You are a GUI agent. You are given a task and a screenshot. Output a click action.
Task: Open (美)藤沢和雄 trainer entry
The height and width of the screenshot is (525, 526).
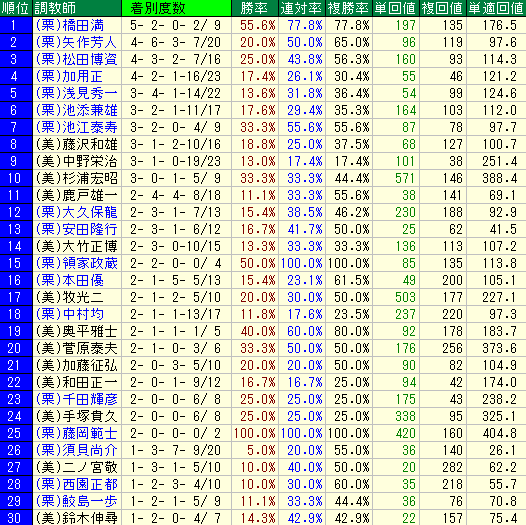click(76, 144)
